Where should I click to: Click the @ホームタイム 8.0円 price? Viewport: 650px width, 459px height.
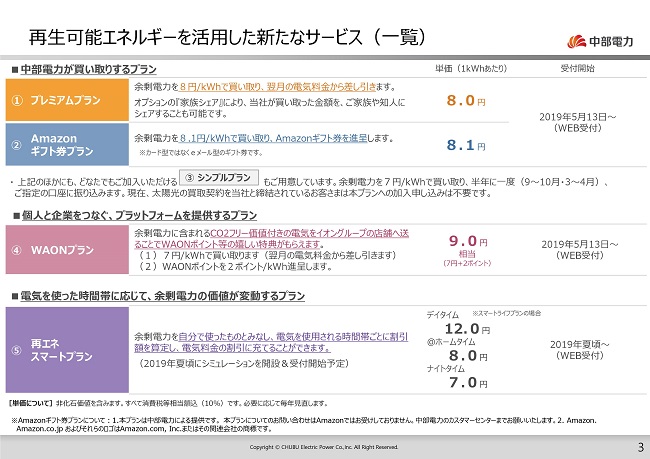(x=468, y=356)
